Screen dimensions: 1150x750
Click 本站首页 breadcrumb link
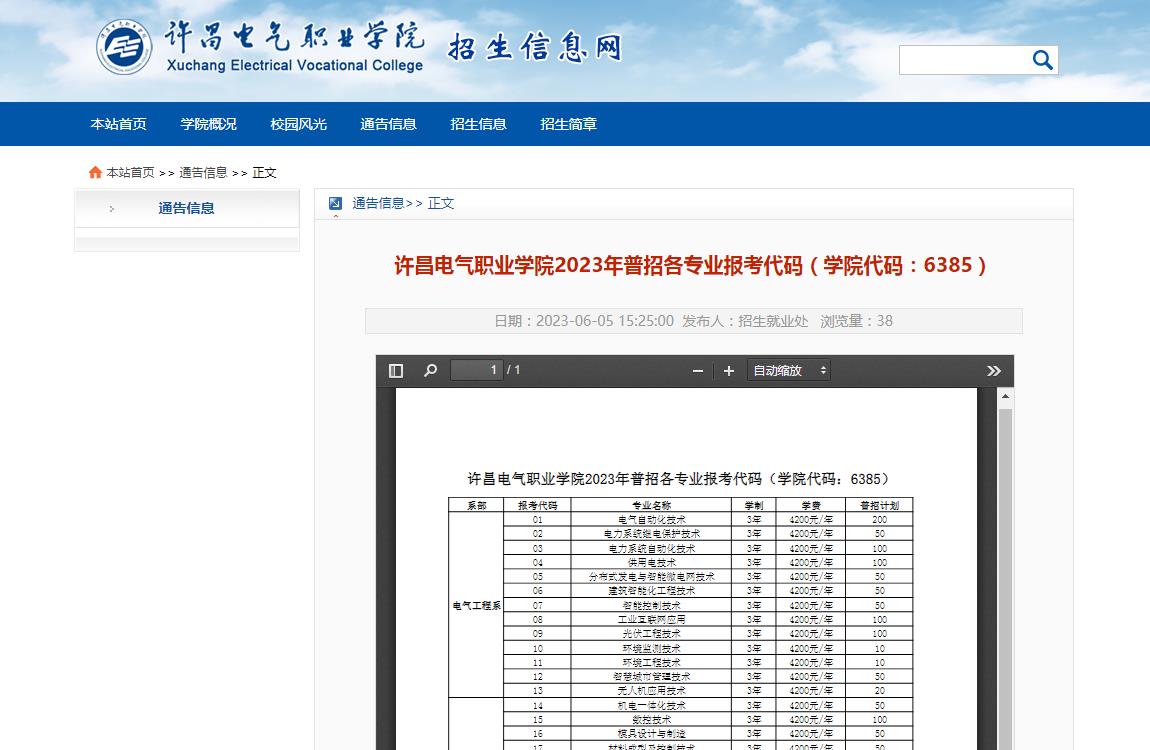click(x=131, y=172)
